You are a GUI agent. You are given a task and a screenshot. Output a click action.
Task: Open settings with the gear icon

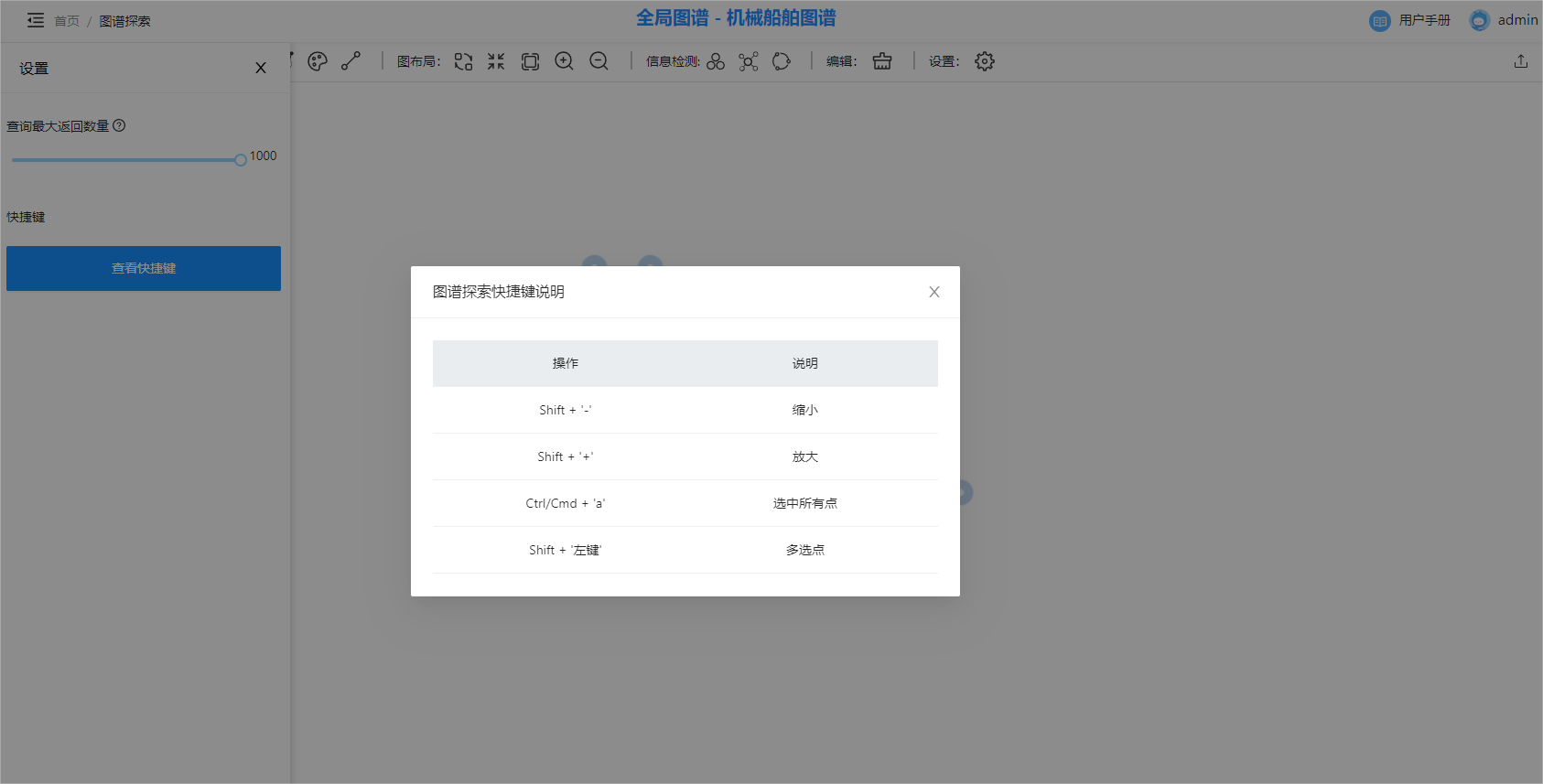pyautogui.click(x=985, y=61)
